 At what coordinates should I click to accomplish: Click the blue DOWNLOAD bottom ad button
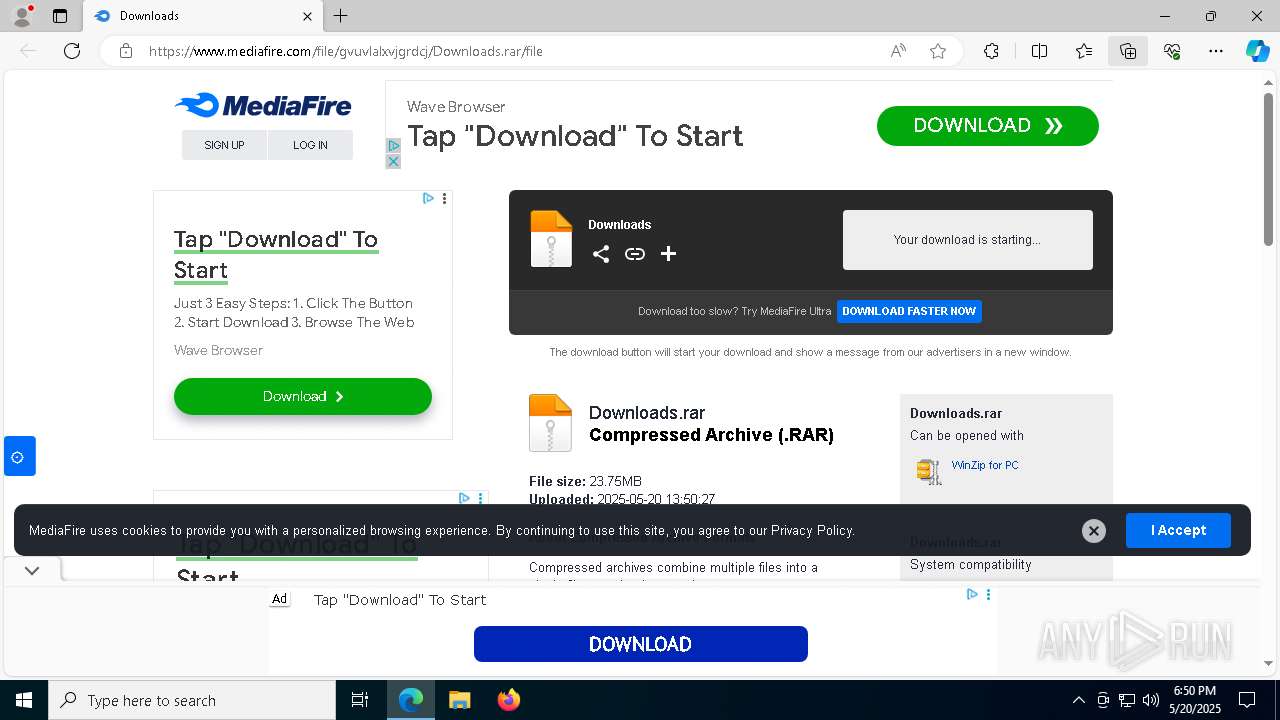pyautogui.click(x=640, y=644)
